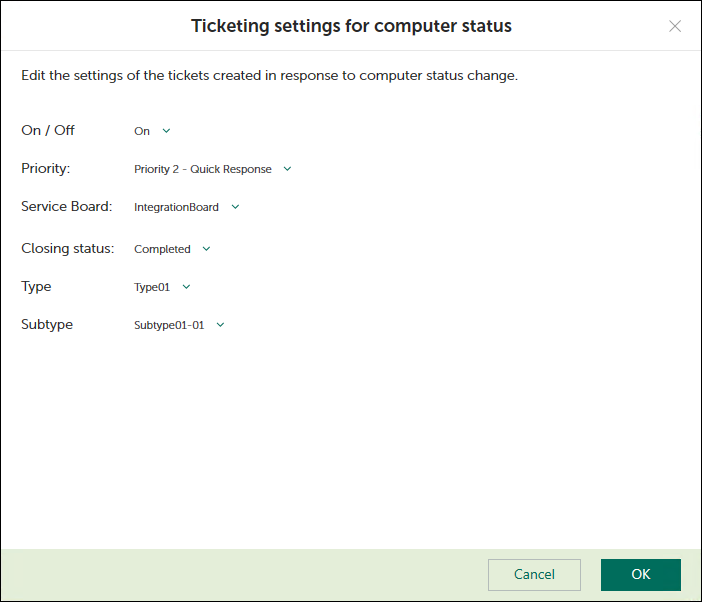Click the chevron icon next to Completed
The width and height of the screenshot is (702, 602).
[206, 249]
